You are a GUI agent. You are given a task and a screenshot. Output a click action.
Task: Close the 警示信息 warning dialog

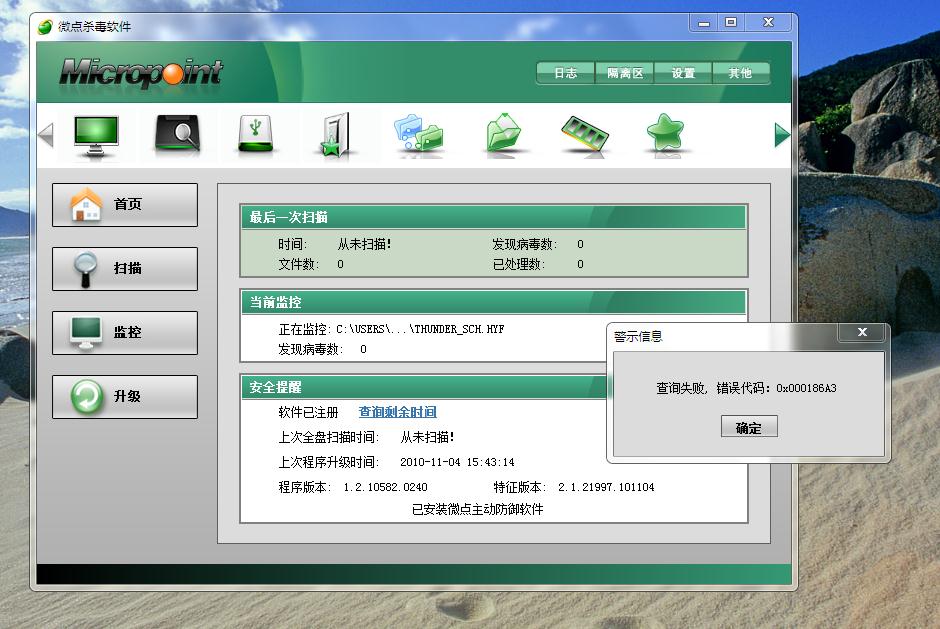(x=862, y=332)
